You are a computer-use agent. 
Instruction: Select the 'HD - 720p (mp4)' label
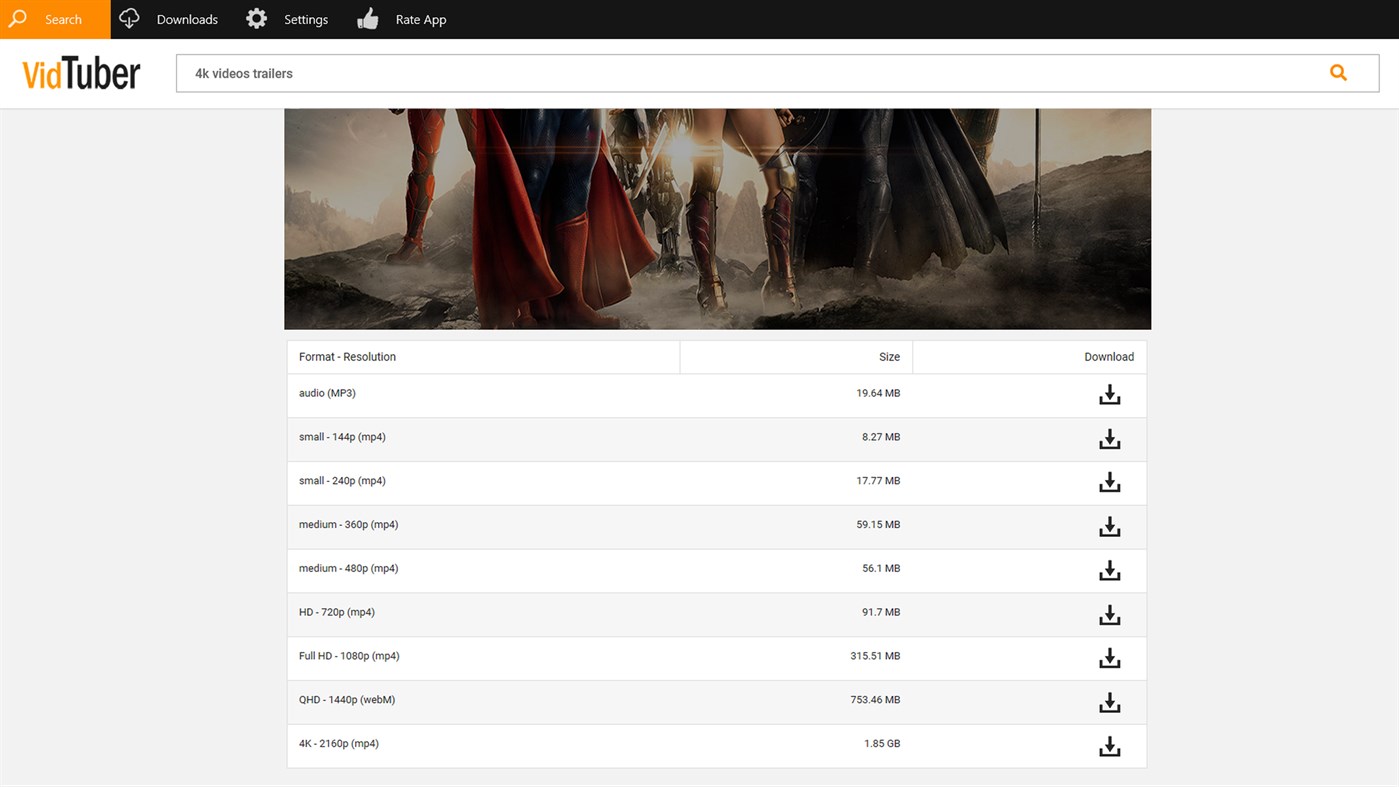tap(337, 612)
